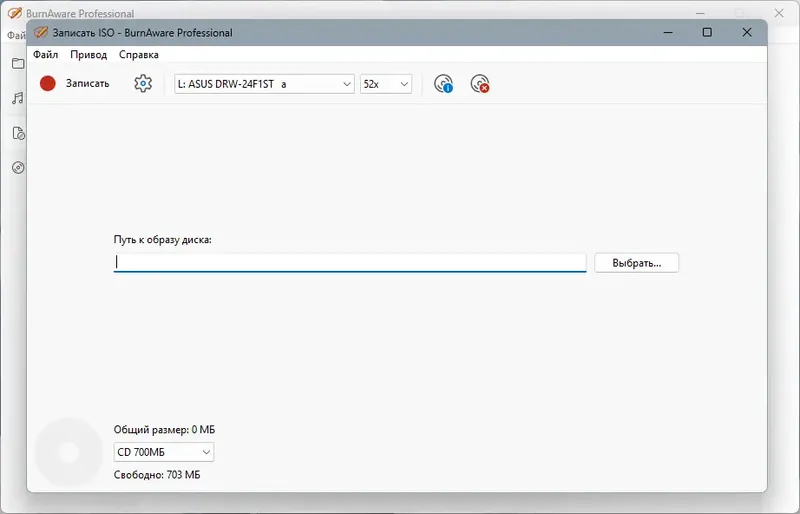Click the red Записать burn button

[74, 84]
